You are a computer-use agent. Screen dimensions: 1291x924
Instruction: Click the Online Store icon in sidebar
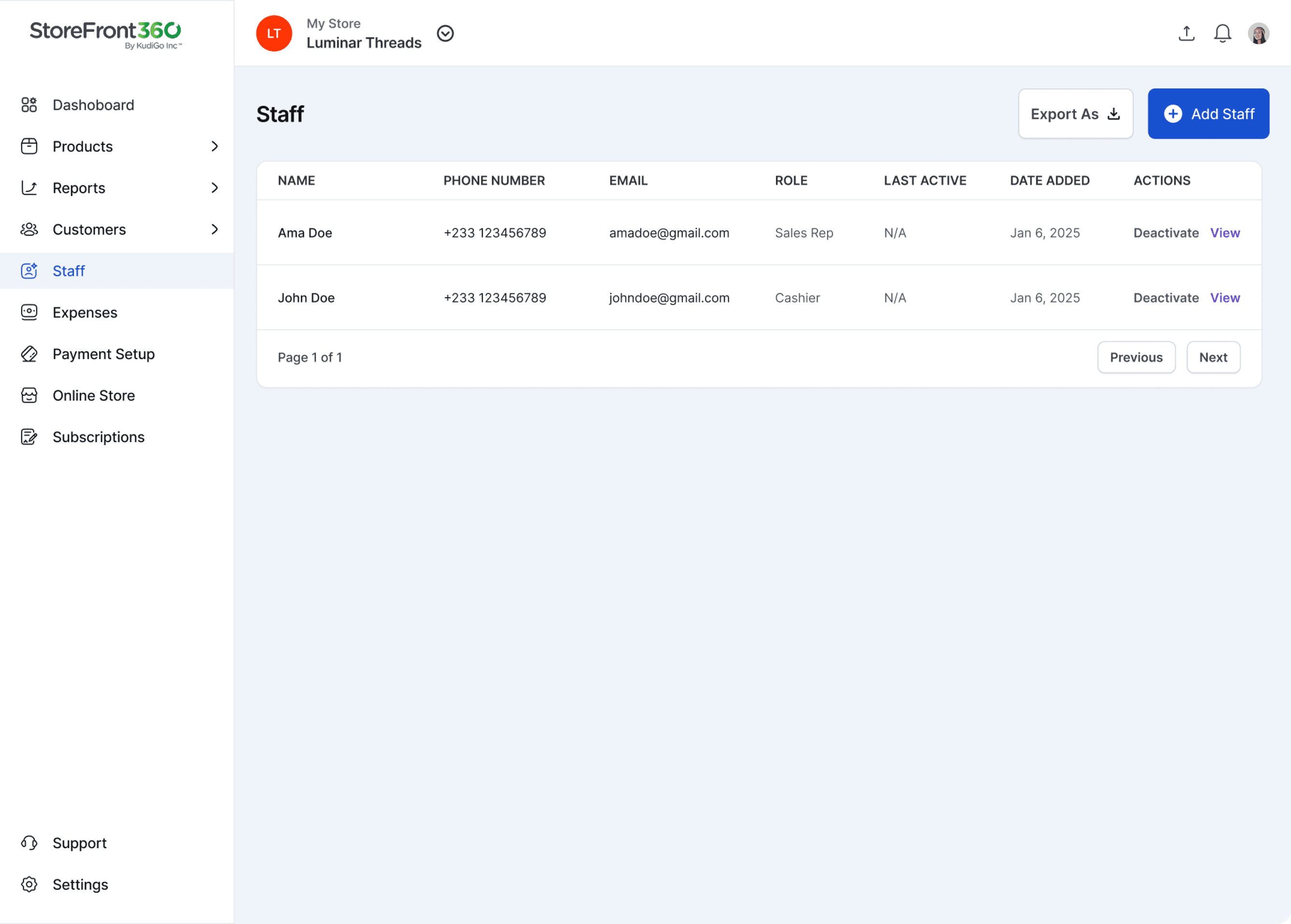29,395
